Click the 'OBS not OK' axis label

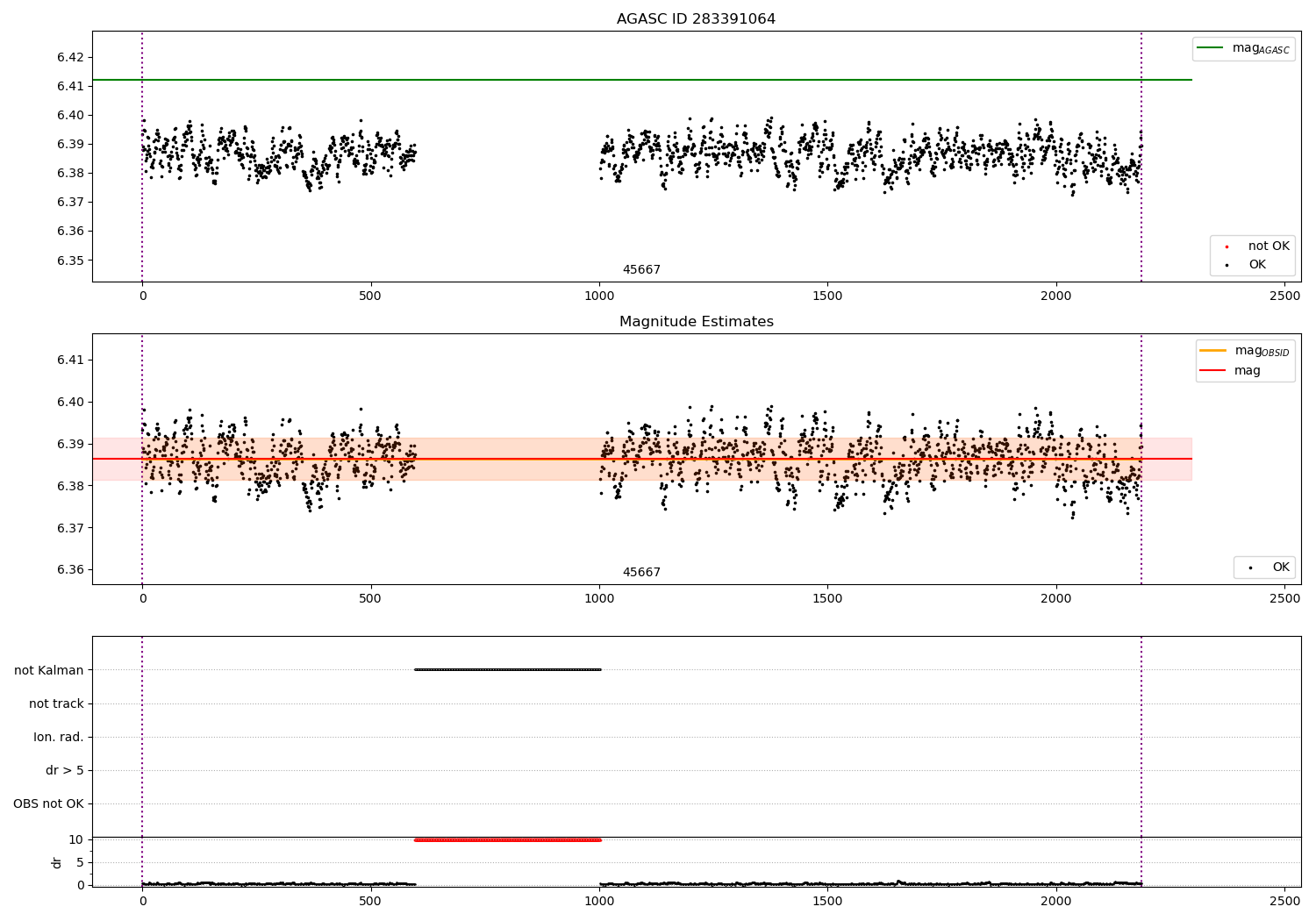coord(48,804)
